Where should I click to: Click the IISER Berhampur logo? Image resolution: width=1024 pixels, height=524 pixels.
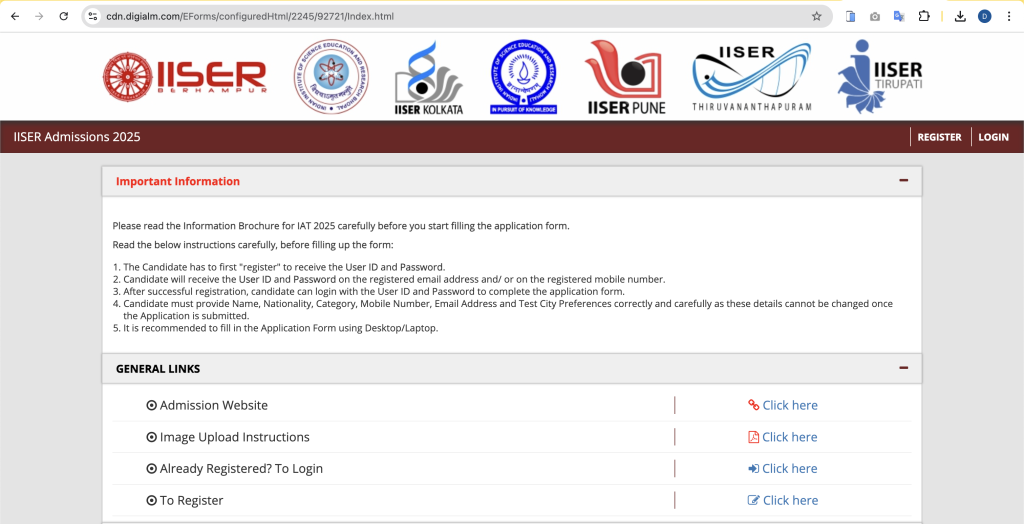click(x=185, y=77)
